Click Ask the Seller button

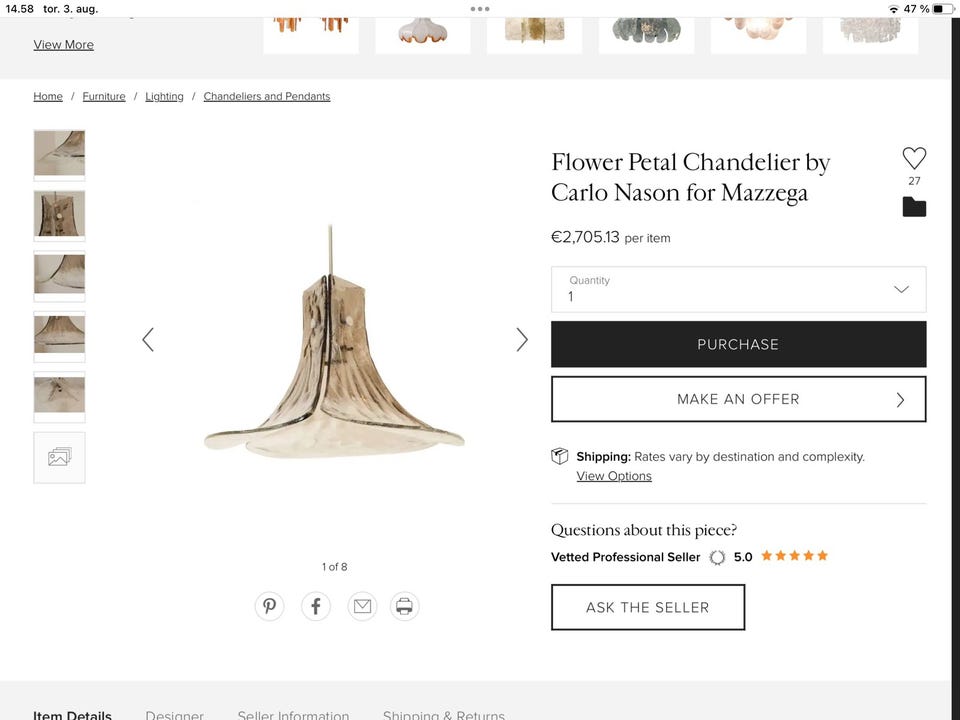click(x=647, y=607)
